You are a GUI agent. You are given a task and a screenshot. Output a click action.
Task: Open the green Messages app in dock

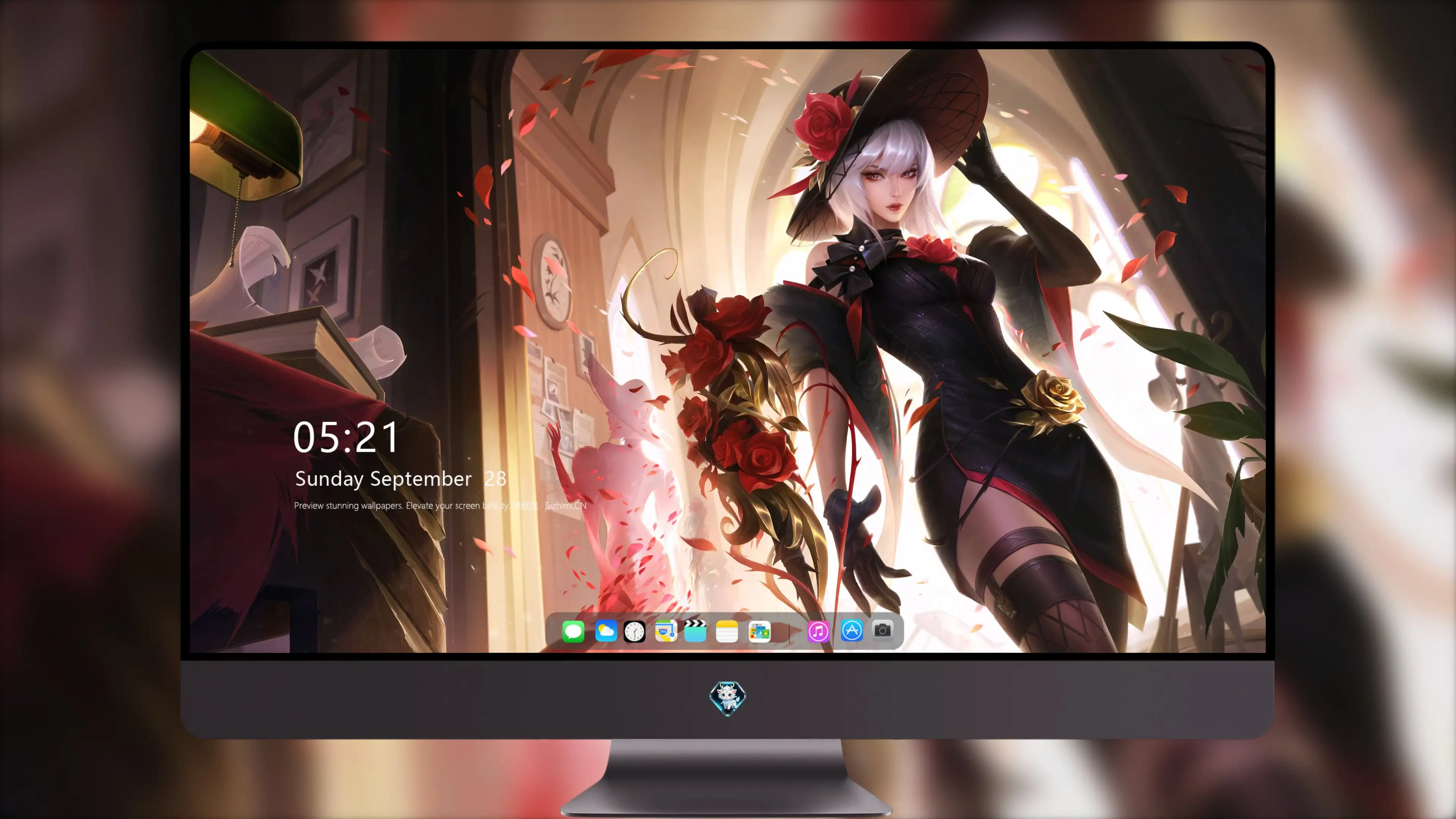pos(573,631)
